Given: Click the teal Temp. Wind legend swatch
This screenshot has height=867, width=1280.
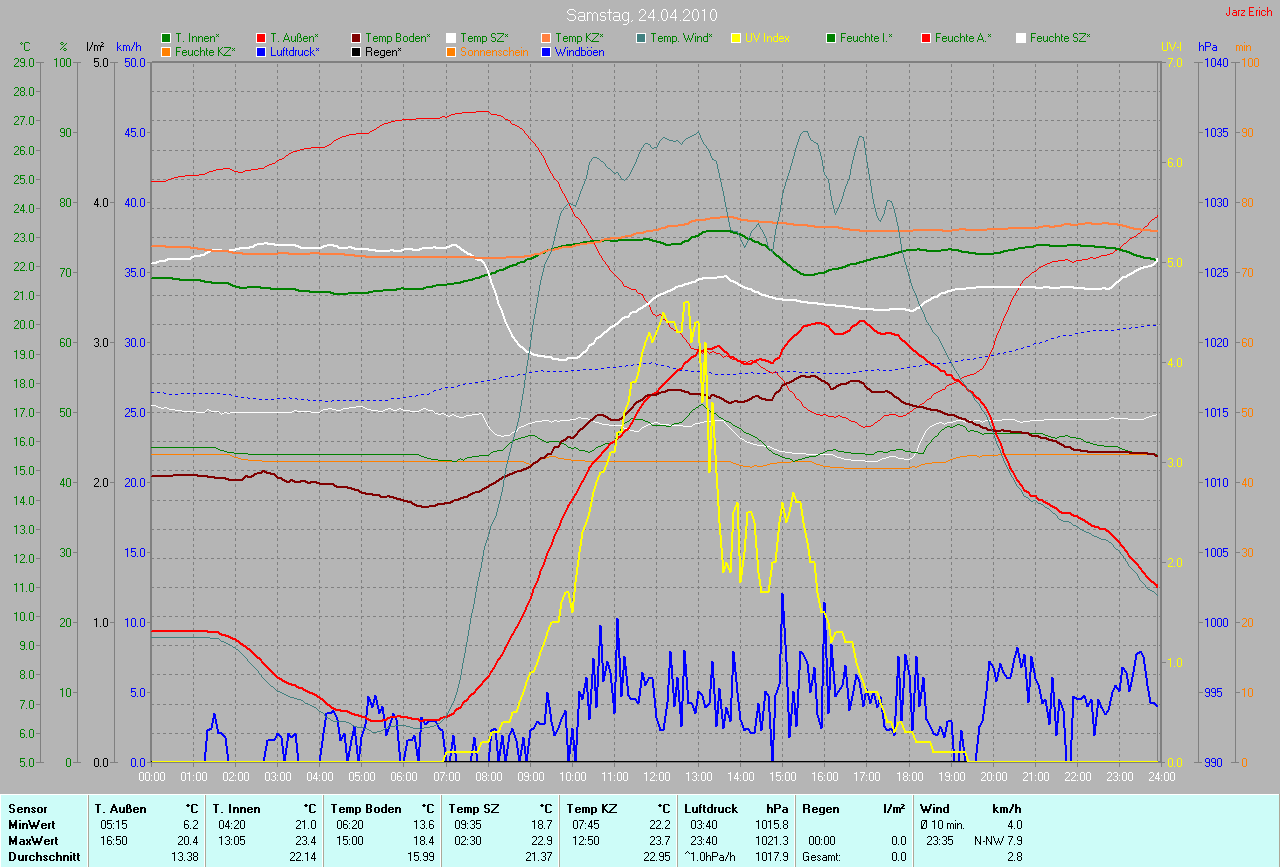Looking at the screenshot, I should [x=641, y=38].
